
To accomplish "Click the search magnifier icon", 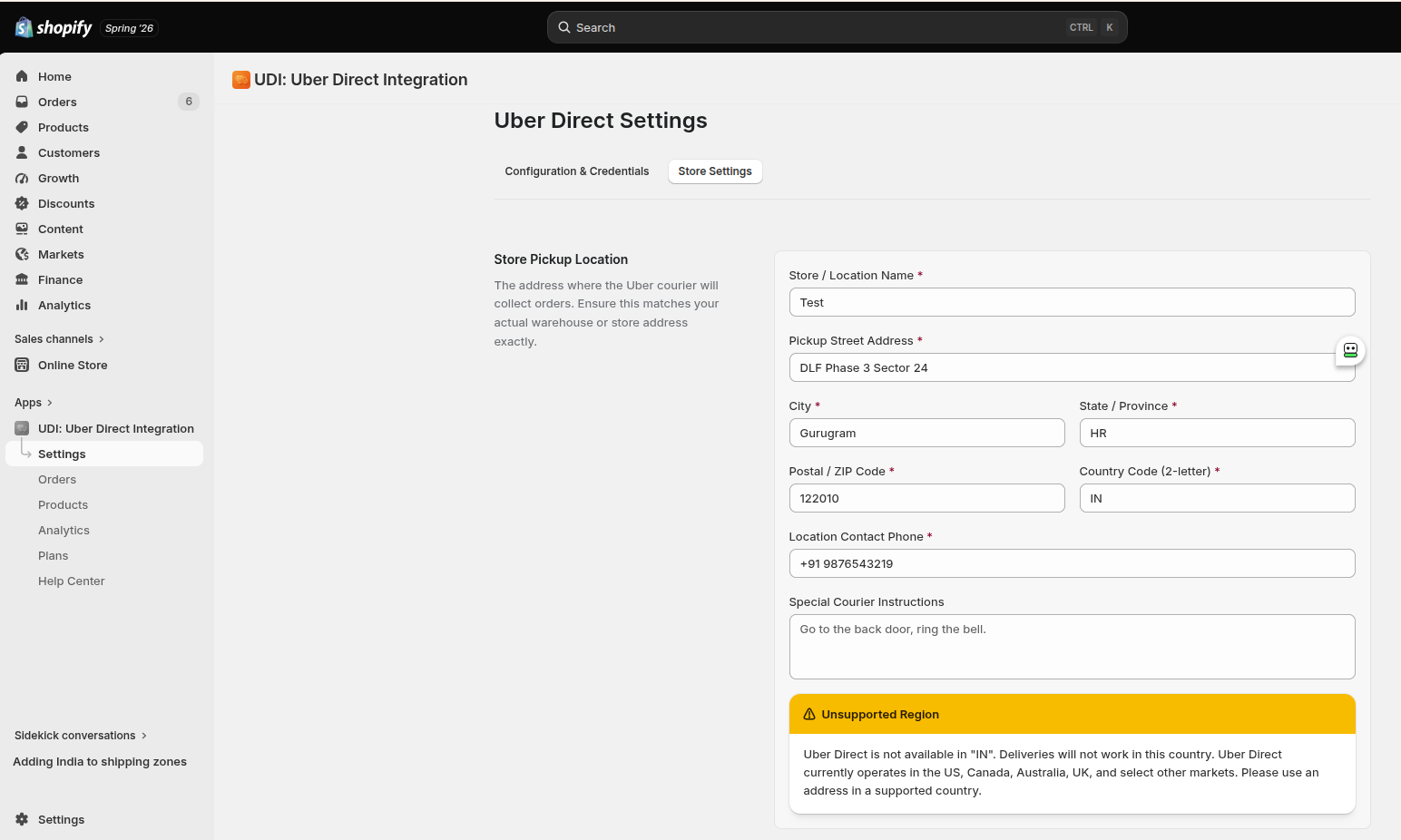I will click(x=564, y=27).
